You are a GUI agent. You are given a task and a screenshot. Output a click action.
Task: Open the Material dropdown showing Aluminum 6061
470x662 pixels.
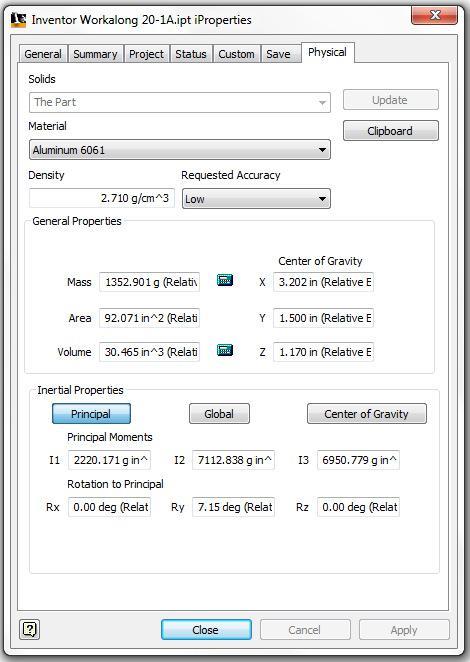(179, 150)
